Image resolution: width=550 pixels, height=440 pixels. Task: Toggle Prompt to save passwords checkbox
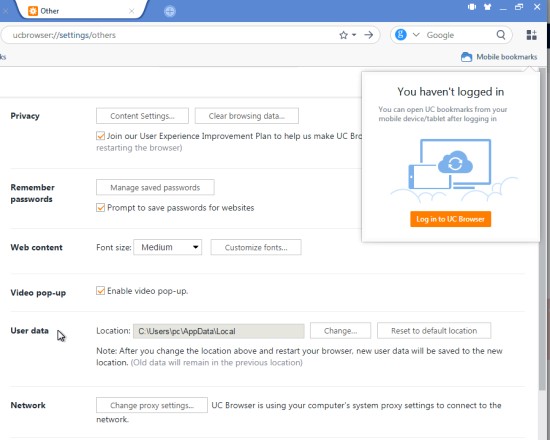[x=100, y=207]
